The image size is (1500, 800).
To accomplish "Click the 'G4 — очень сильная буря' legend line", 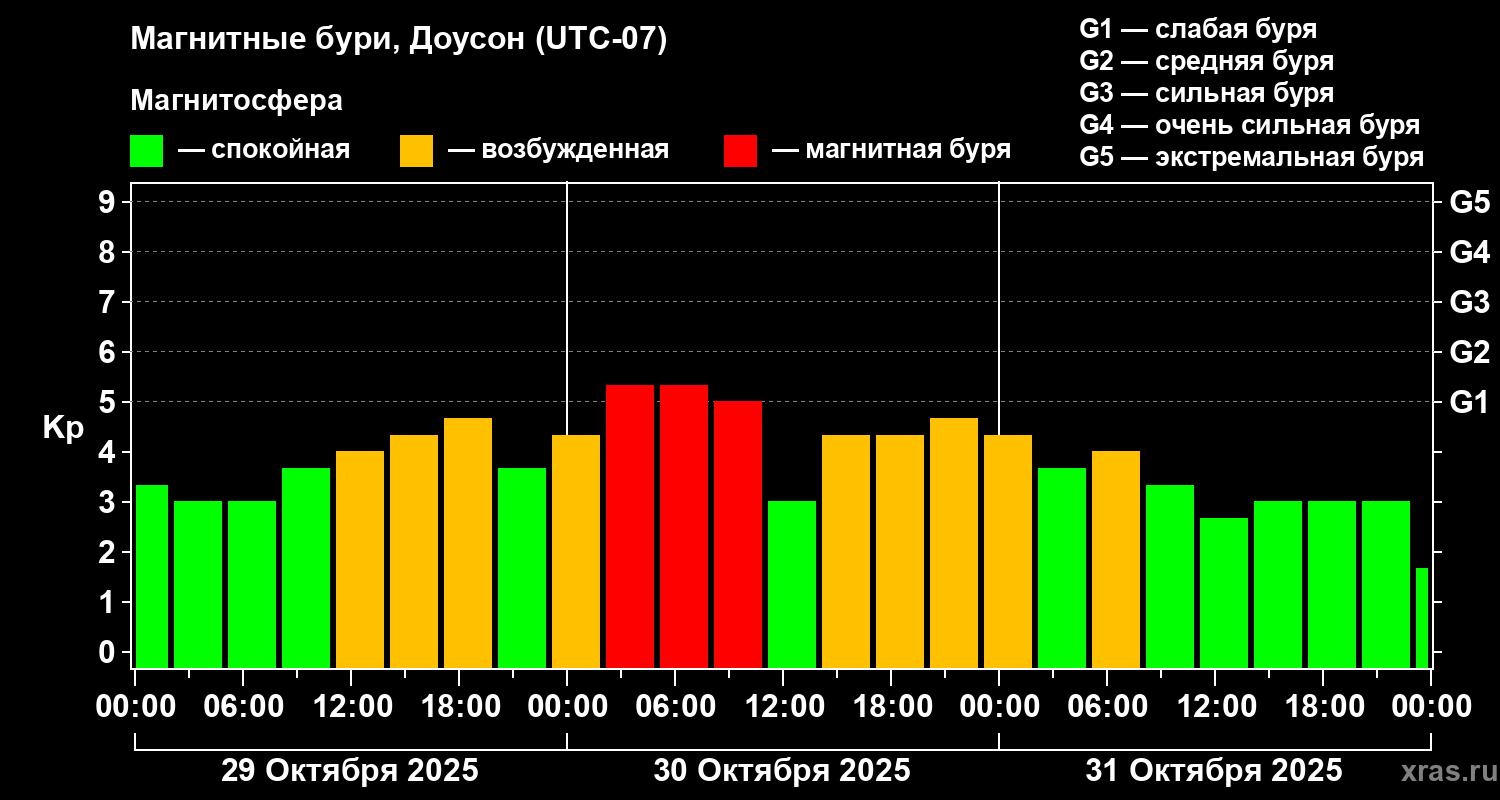I will click(x=1250, y=125).
